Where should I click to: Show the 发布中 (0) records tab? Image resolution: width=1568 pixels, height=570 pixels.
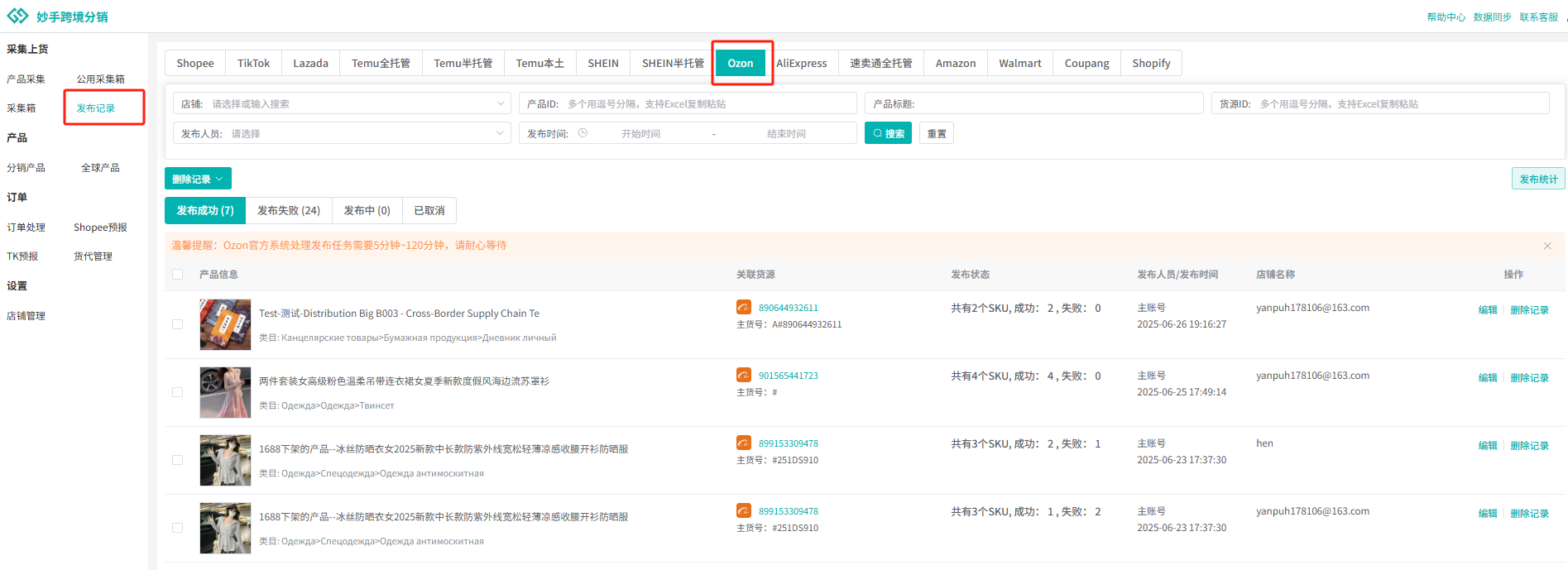tap(367, 210)
